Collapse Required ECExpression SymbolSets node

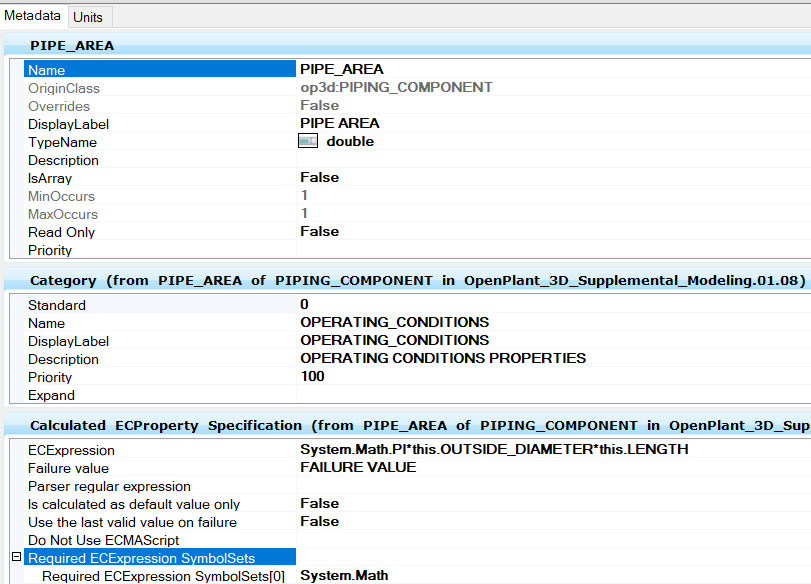pyautogui.click(x=17, y=557)
